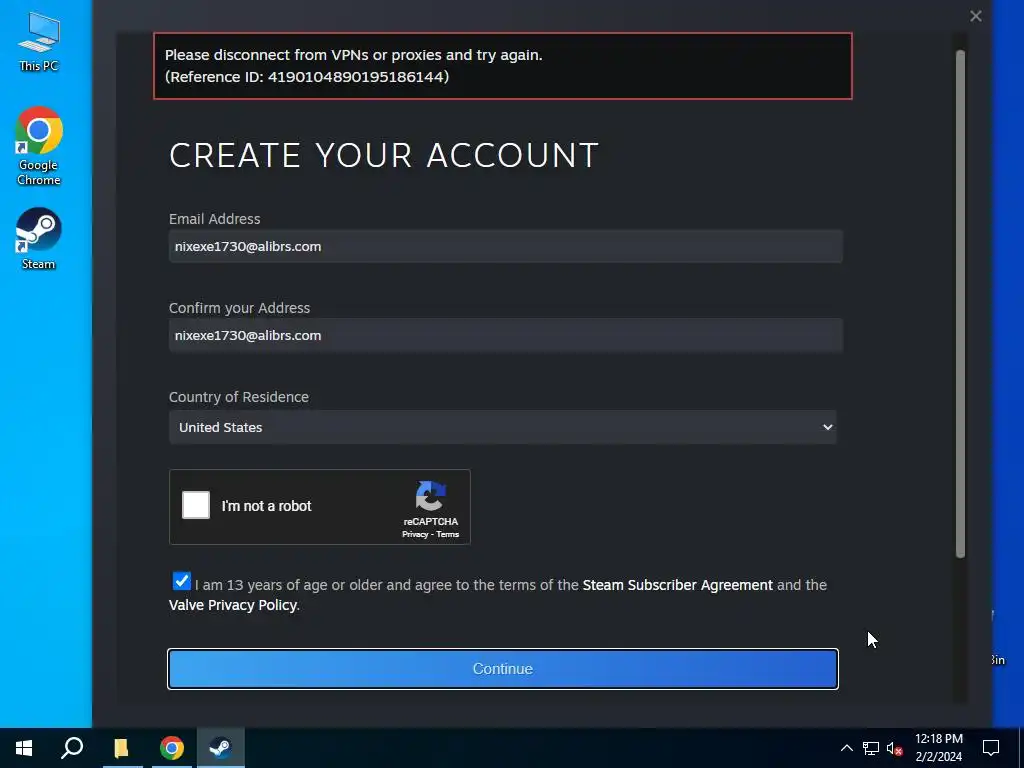The image size is (1024, 768).
Task: Open the network status tray icon
Action: tap(871, 748)
